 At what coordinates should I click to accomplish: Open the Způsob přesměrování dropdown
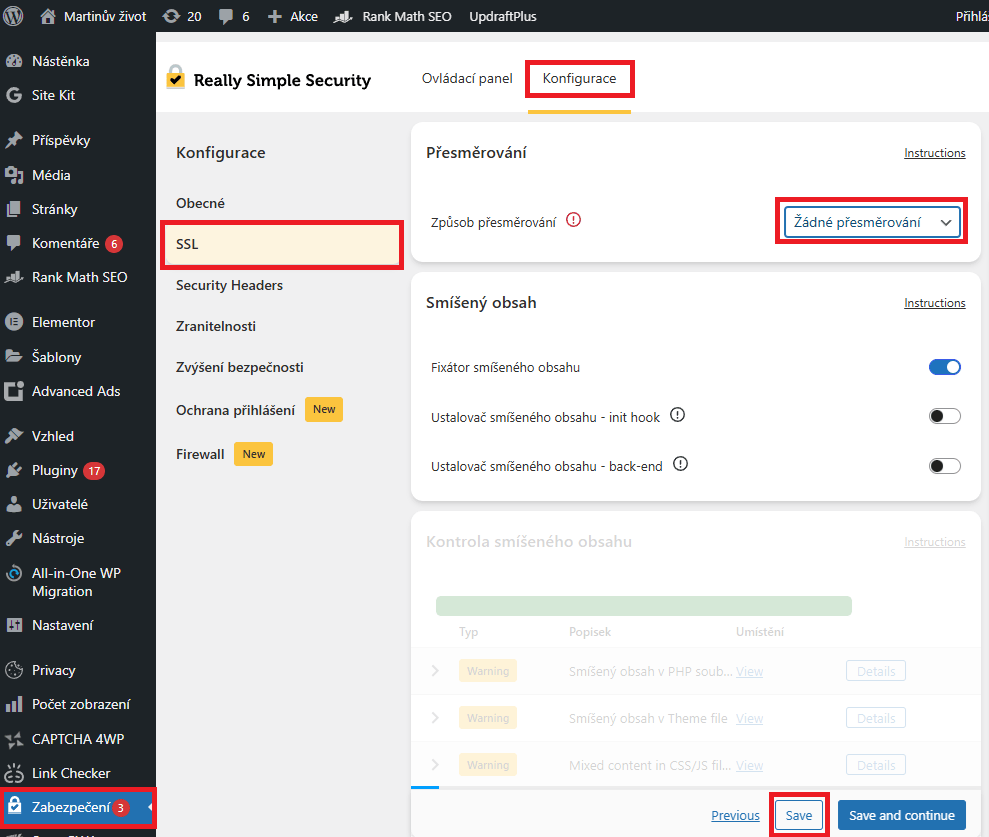pyautogui.click(x=870, y=221)
